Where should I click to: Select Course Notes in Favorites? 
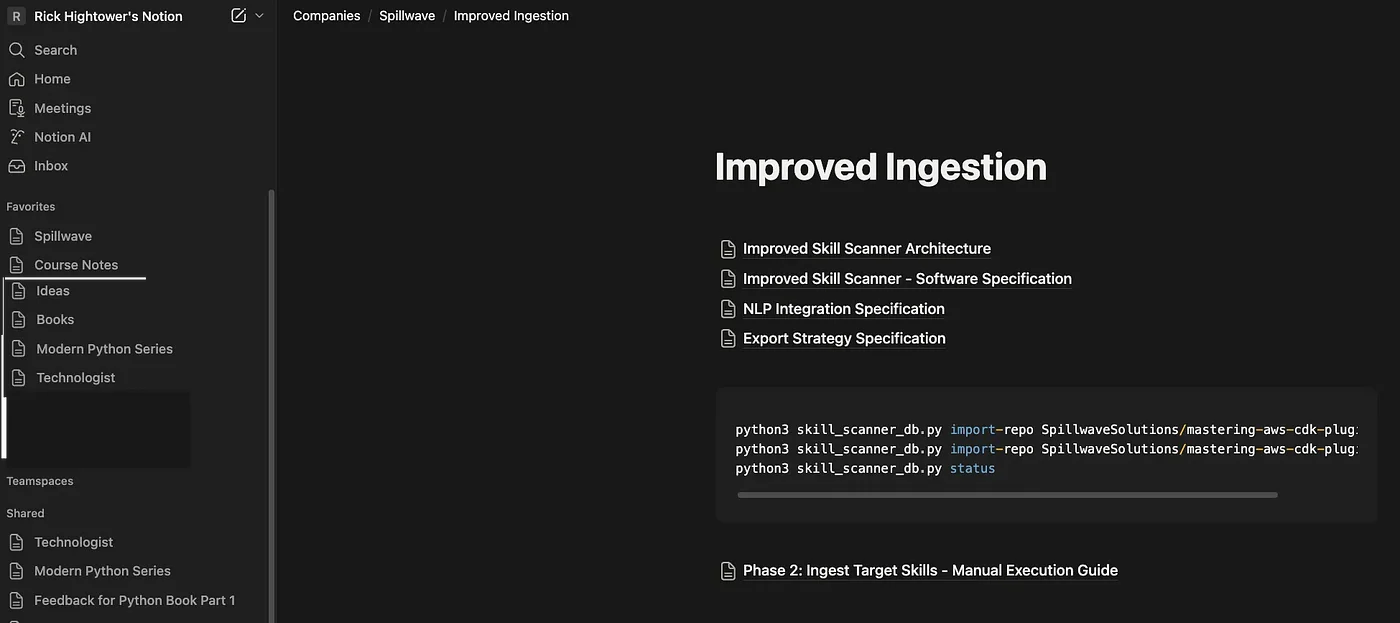click(x=76, y=264)
